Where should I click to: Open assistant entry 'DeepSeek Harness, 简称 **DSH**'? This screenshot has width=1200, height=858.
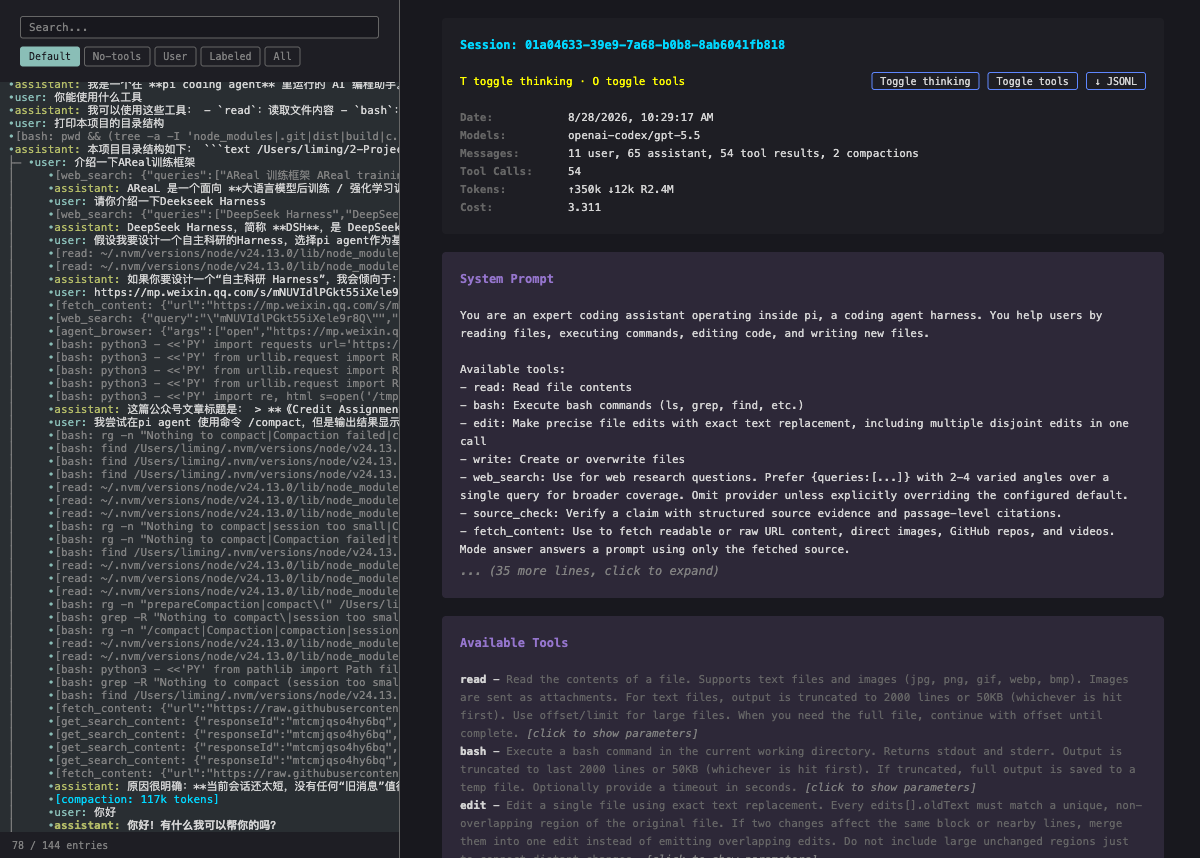(x=223, y=227)
